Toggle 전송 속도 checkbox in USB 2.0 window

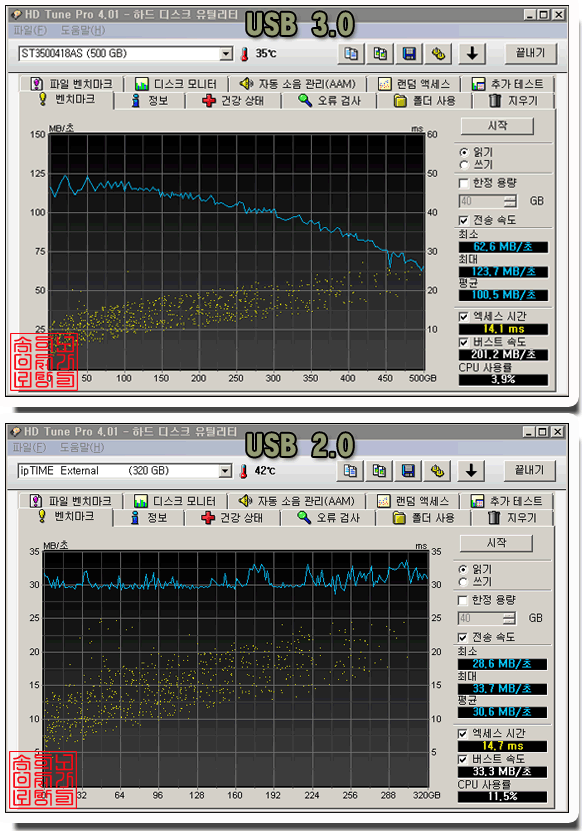coord(463,637)
